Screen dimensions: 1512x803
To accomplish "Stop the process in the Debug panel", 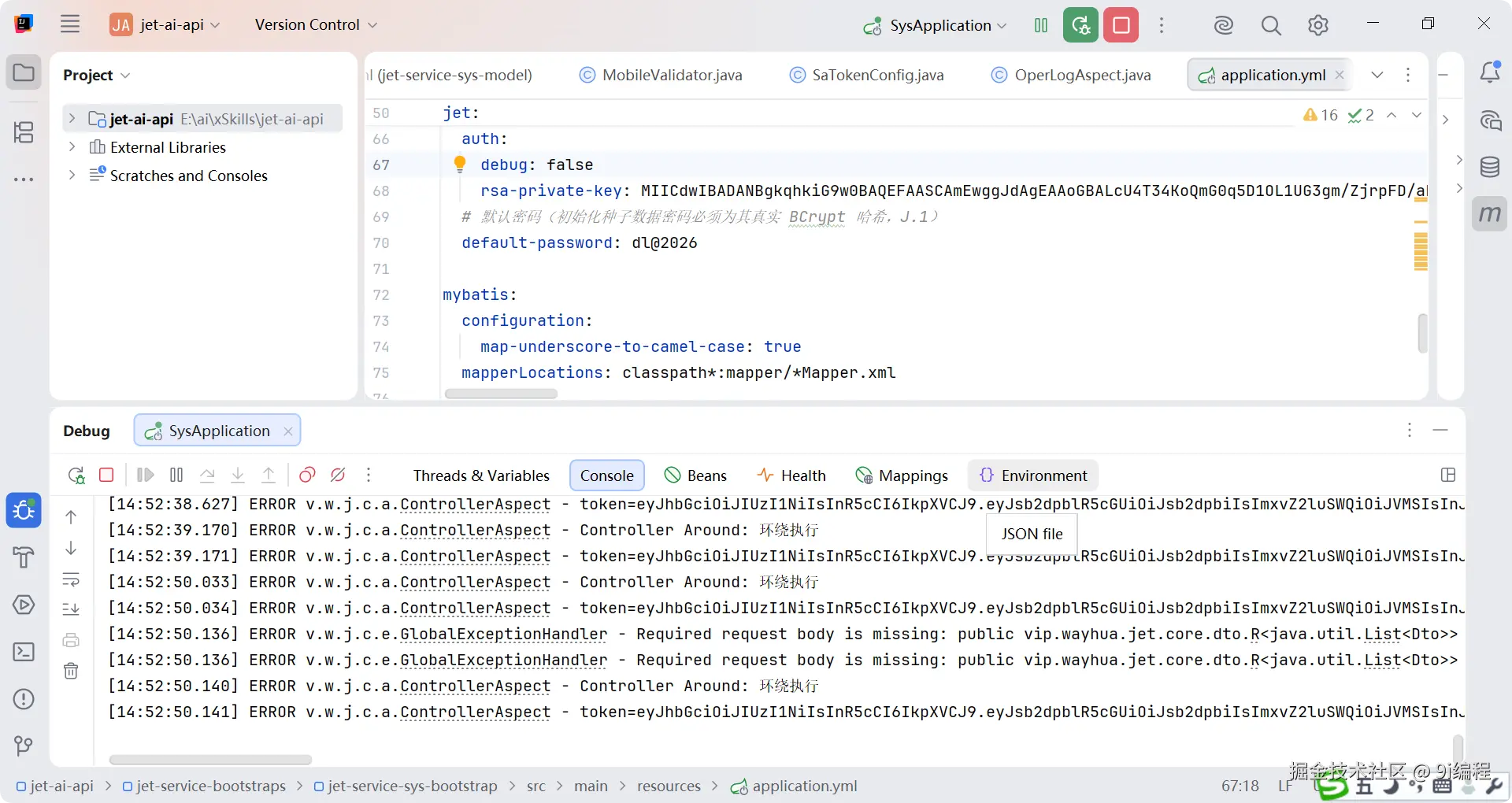I will (x=106, y=475).
